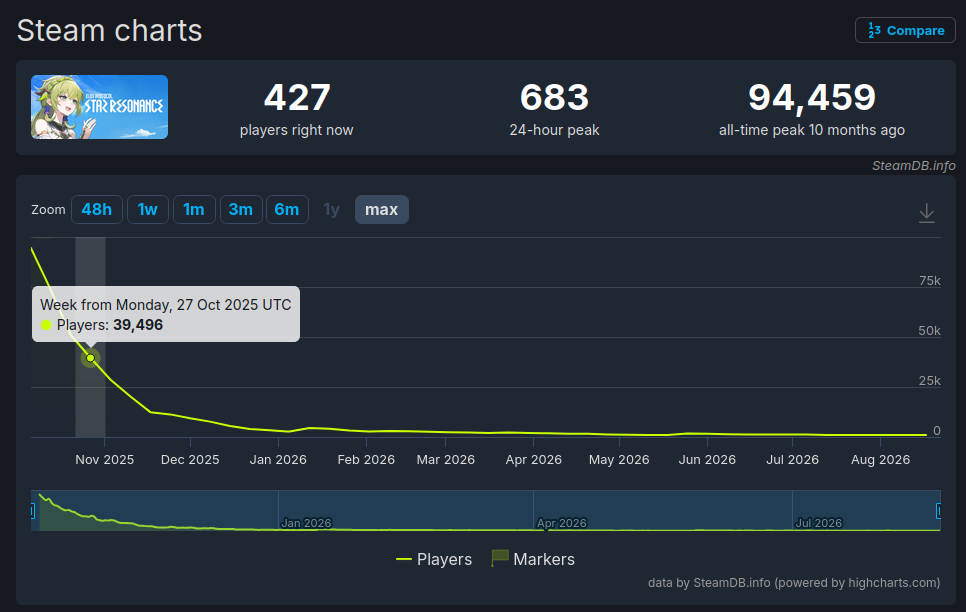Image resolution: width=966 pixels, height=612 pixels.
Task: Click the Star Resonance game thumbnail
Action: [100, 107]
